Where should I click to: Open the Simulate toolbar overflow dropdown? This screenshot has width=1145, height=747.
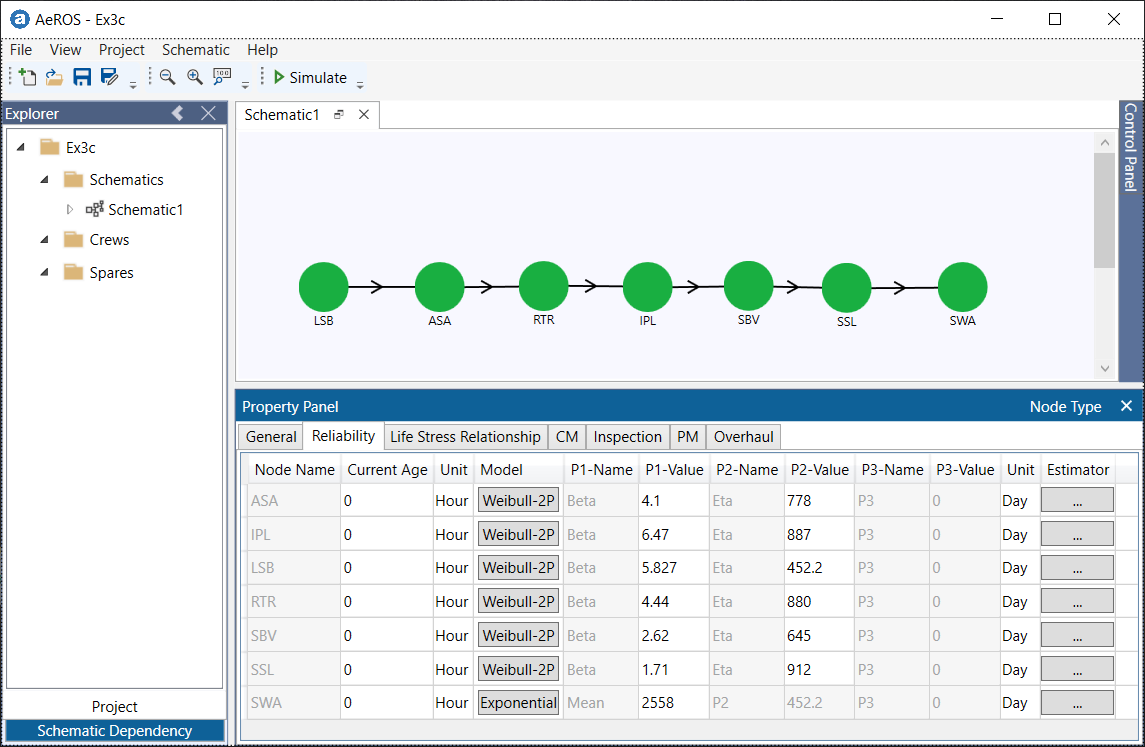[360, 85]
